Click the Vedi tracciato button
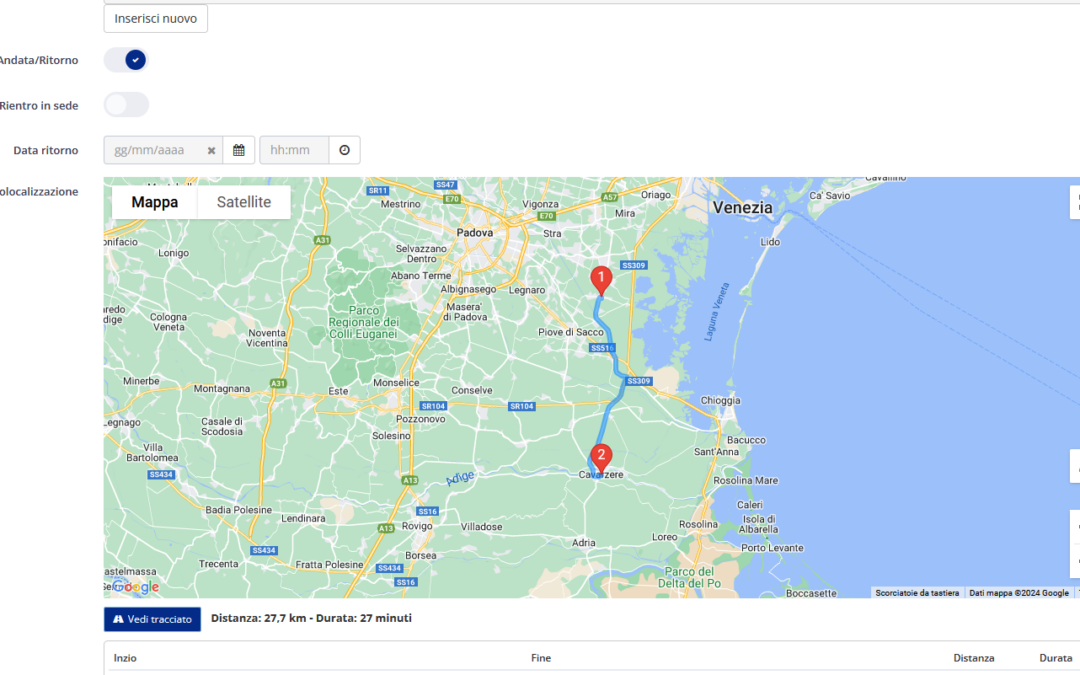 pyautogui.click(x=152, y=619)
